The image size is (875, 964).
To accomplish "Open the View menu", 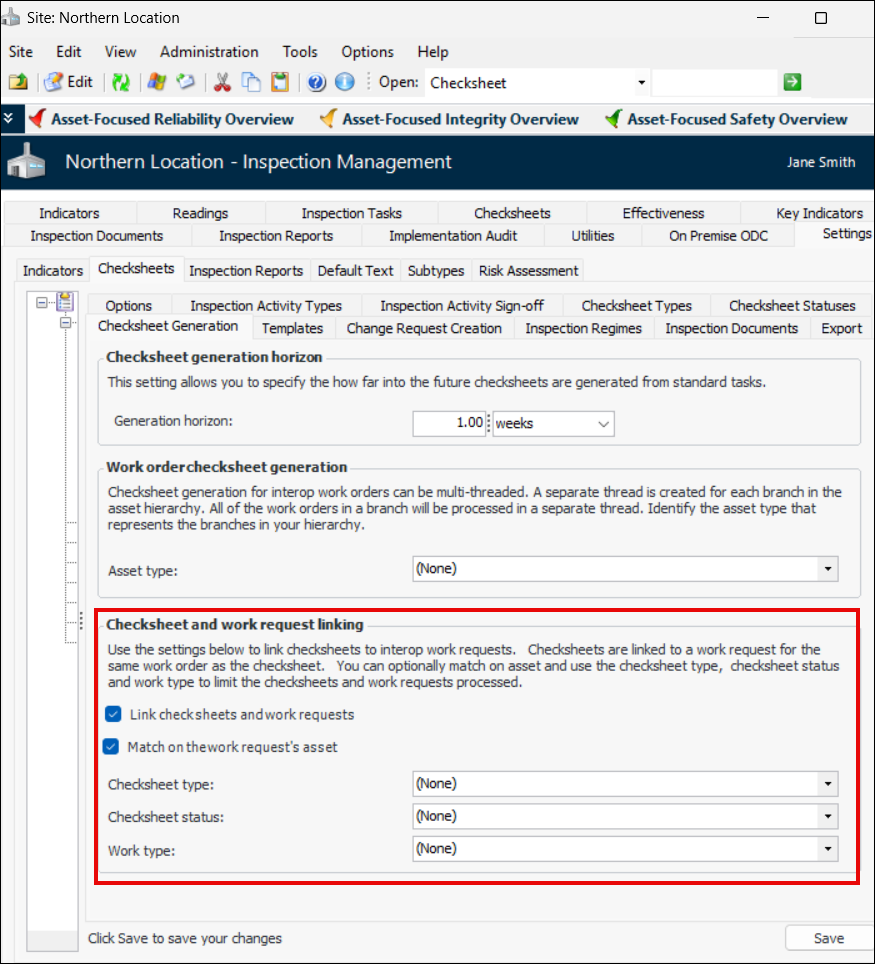I will click(x=120, y=52).
